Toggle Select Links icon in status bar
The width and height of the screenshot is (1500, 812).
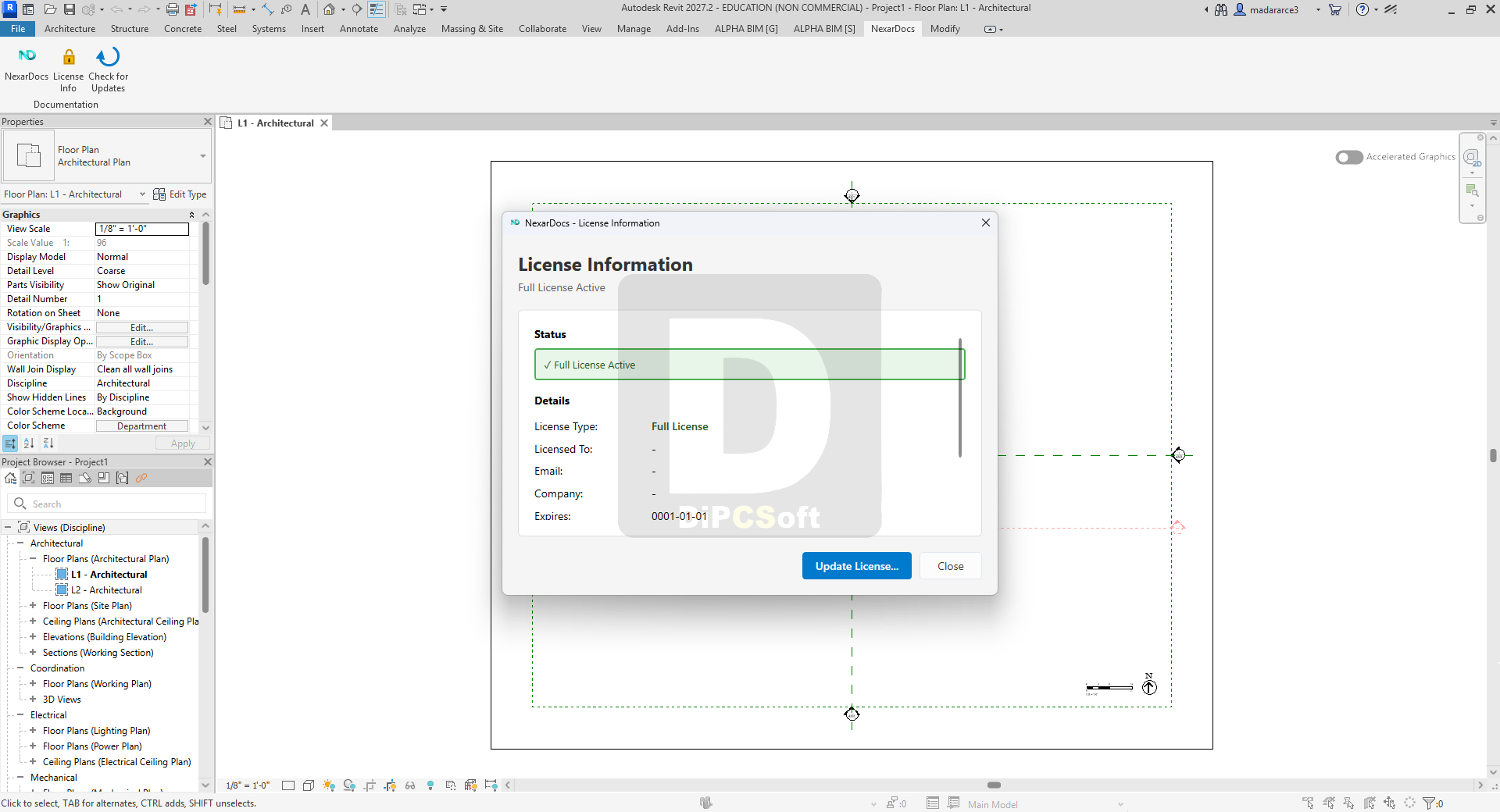pos(1309,803)
